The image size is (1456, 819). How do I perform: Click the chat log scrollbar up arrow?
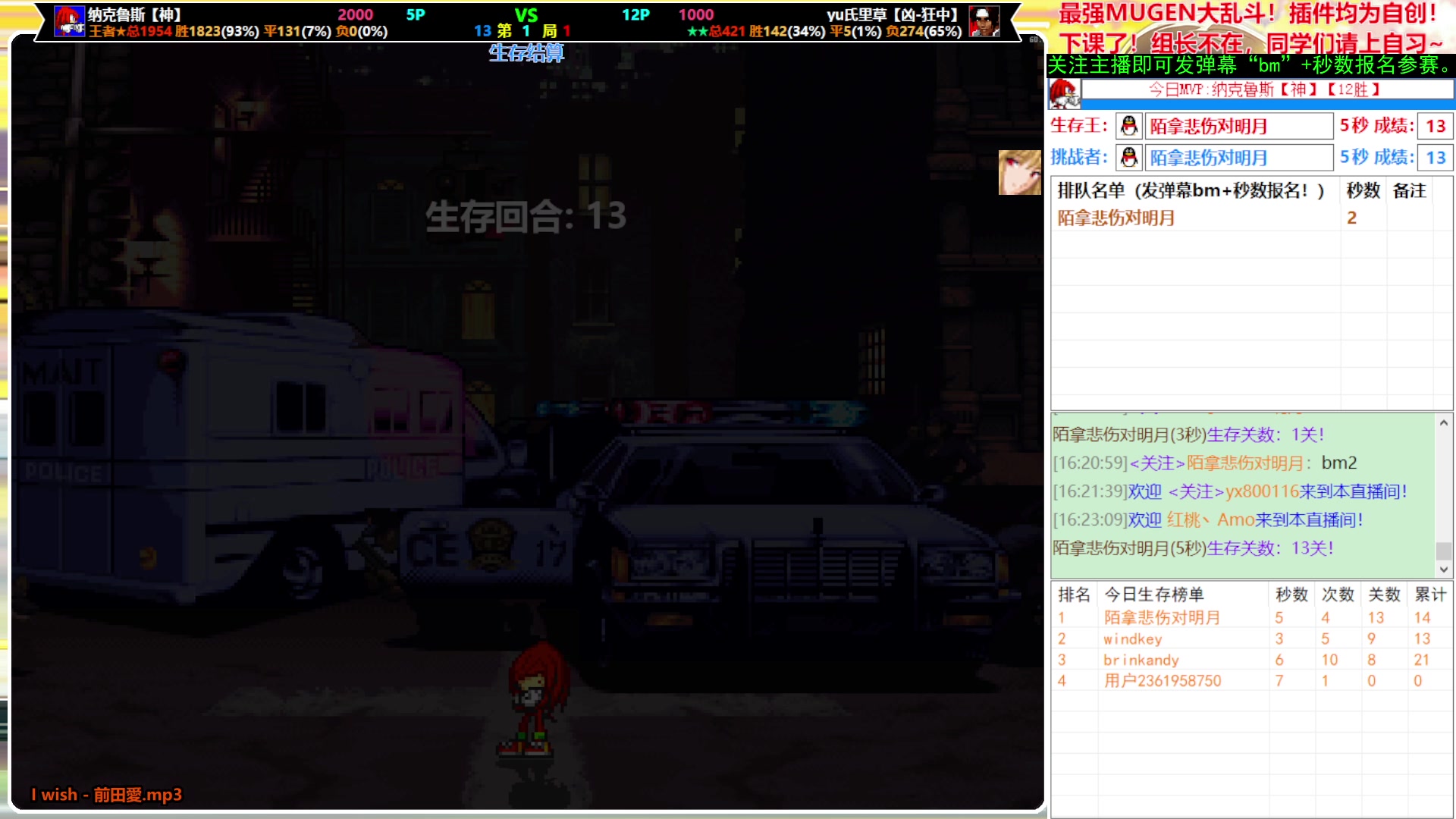1444,423
